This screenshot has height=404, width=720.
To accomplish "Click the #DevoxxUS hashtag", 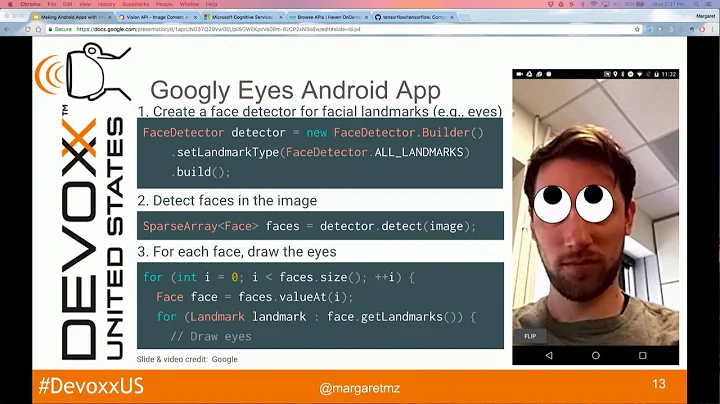I will 91,386.
